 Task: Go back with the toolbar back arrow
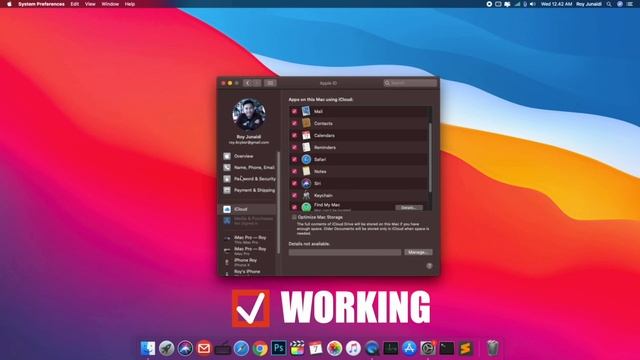point(247,83)
